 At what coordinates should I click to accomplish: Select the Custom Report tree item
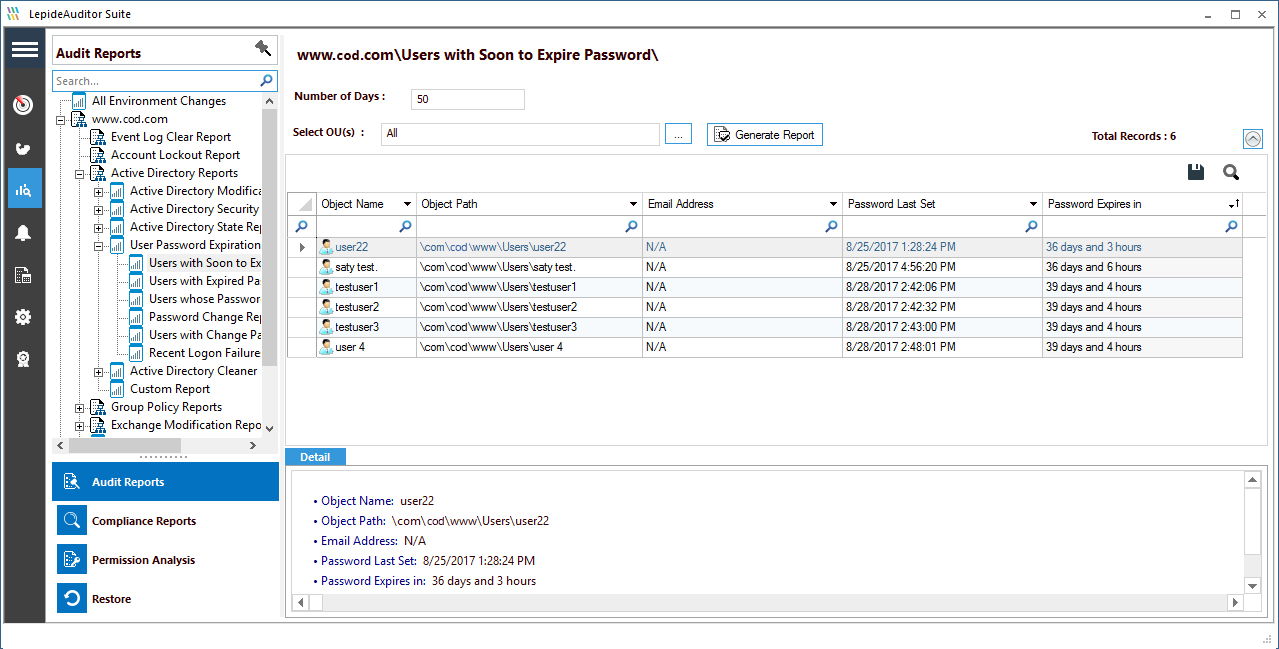170,389
